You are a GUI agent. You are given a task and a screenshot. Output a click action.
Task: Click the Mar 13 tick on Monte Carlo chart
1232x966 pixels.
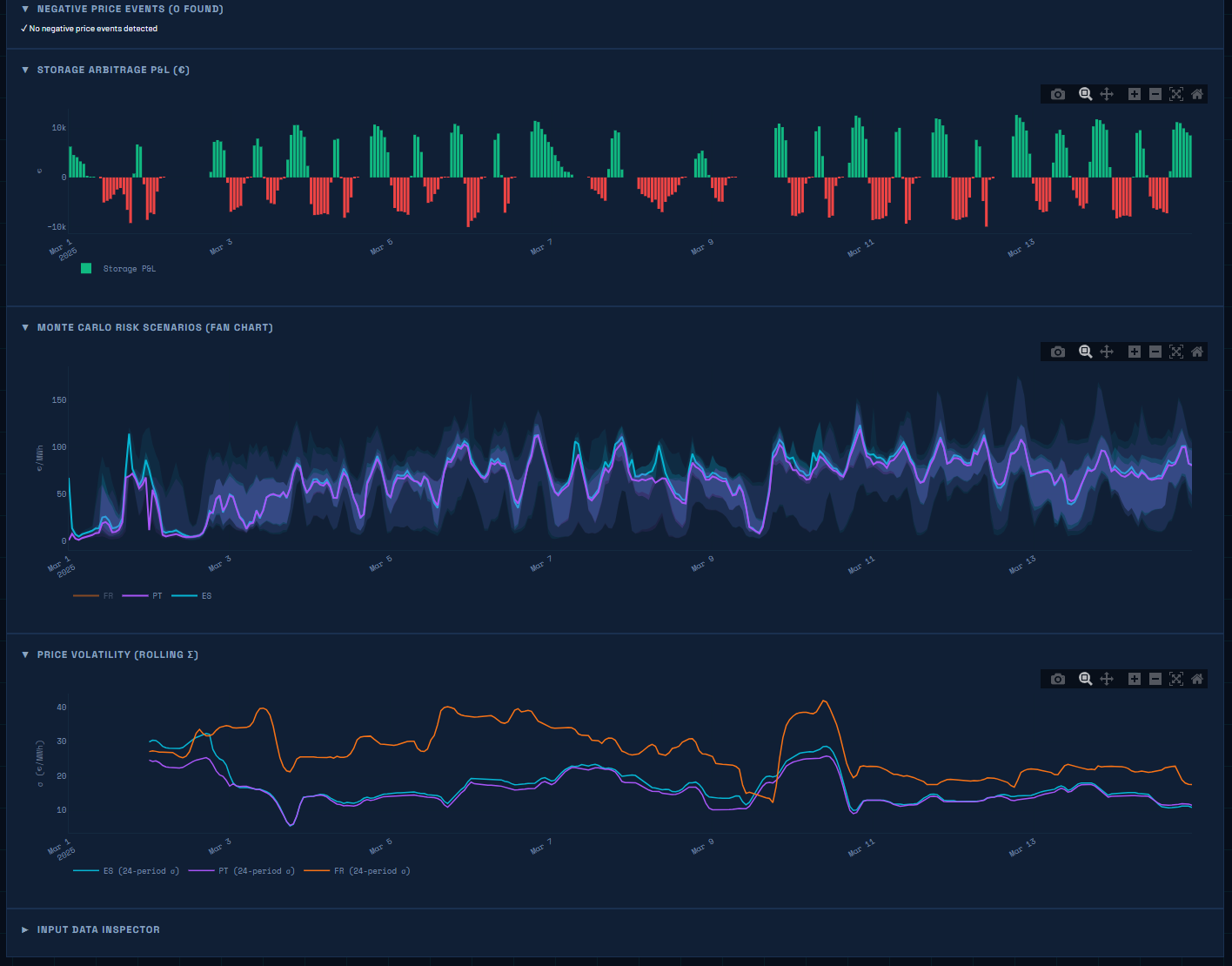coord(1022,564)
